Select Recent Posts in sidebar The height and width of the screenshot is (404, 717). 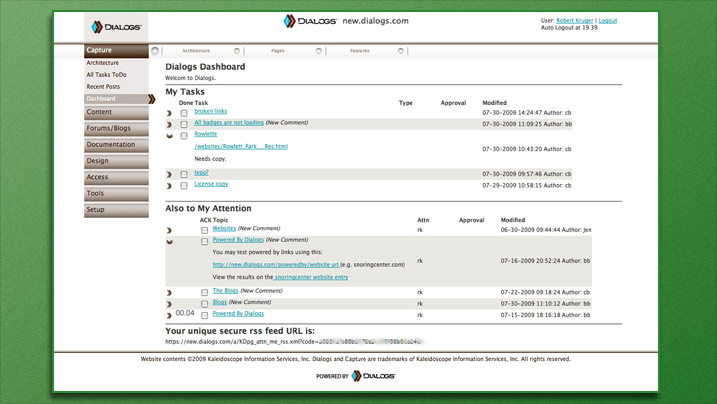103,86
